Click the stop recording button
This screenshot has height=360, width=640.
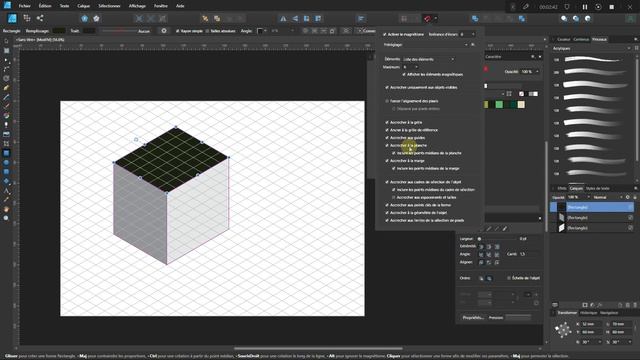pos(611,7)
